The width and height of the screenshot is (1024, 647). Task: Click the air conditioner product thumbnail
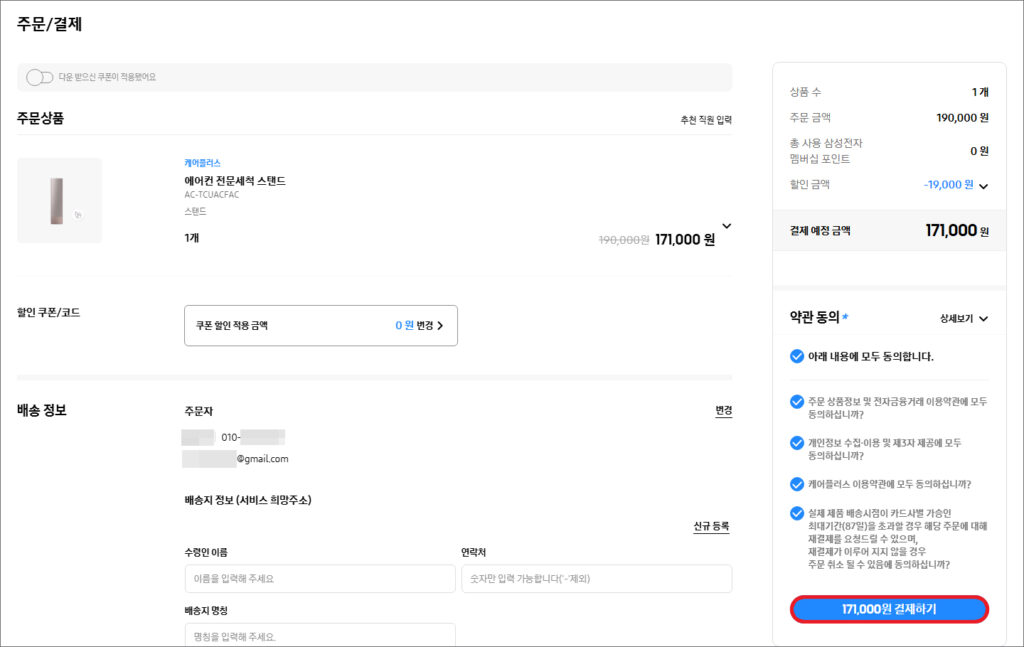59,200
